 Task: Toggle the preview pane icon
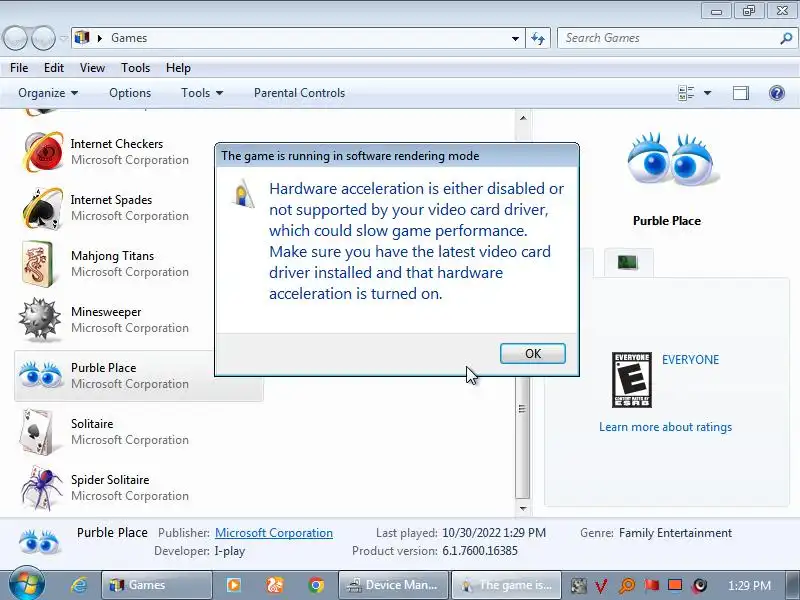pyautogui.click(x=741, y=93)
